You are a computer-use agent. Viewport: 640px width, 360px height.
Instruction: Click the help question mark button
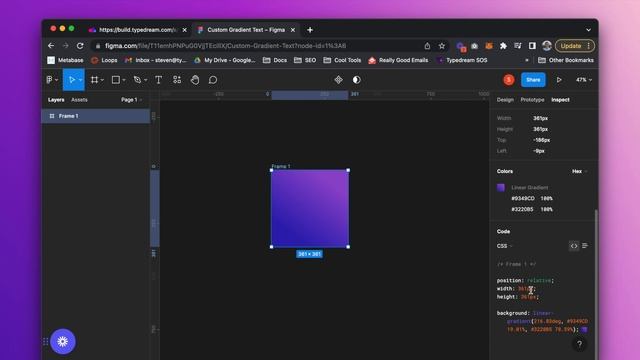point(579,344)
